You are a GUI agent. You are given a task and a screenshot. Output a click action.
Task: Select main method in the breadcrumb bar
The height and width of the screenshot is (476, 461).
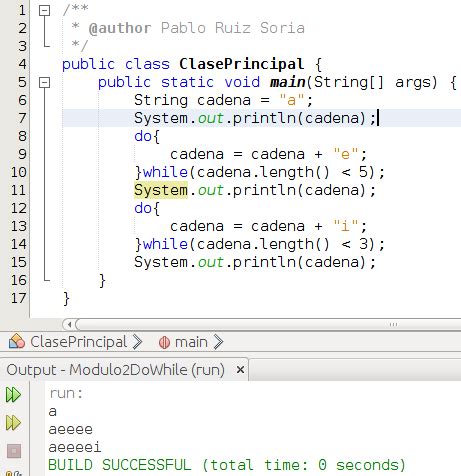coord(191,342)
